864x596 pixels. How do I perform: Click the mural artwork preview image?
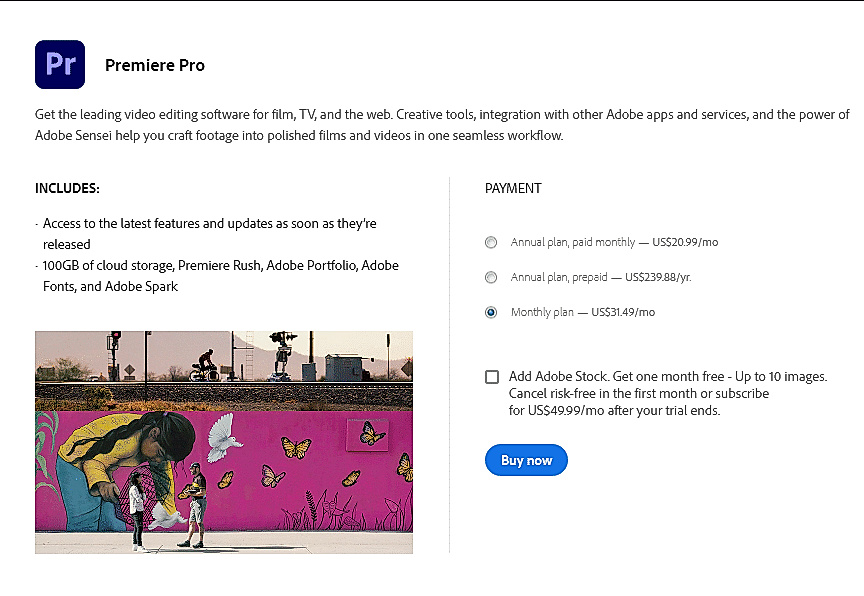(x=224, y=442)
